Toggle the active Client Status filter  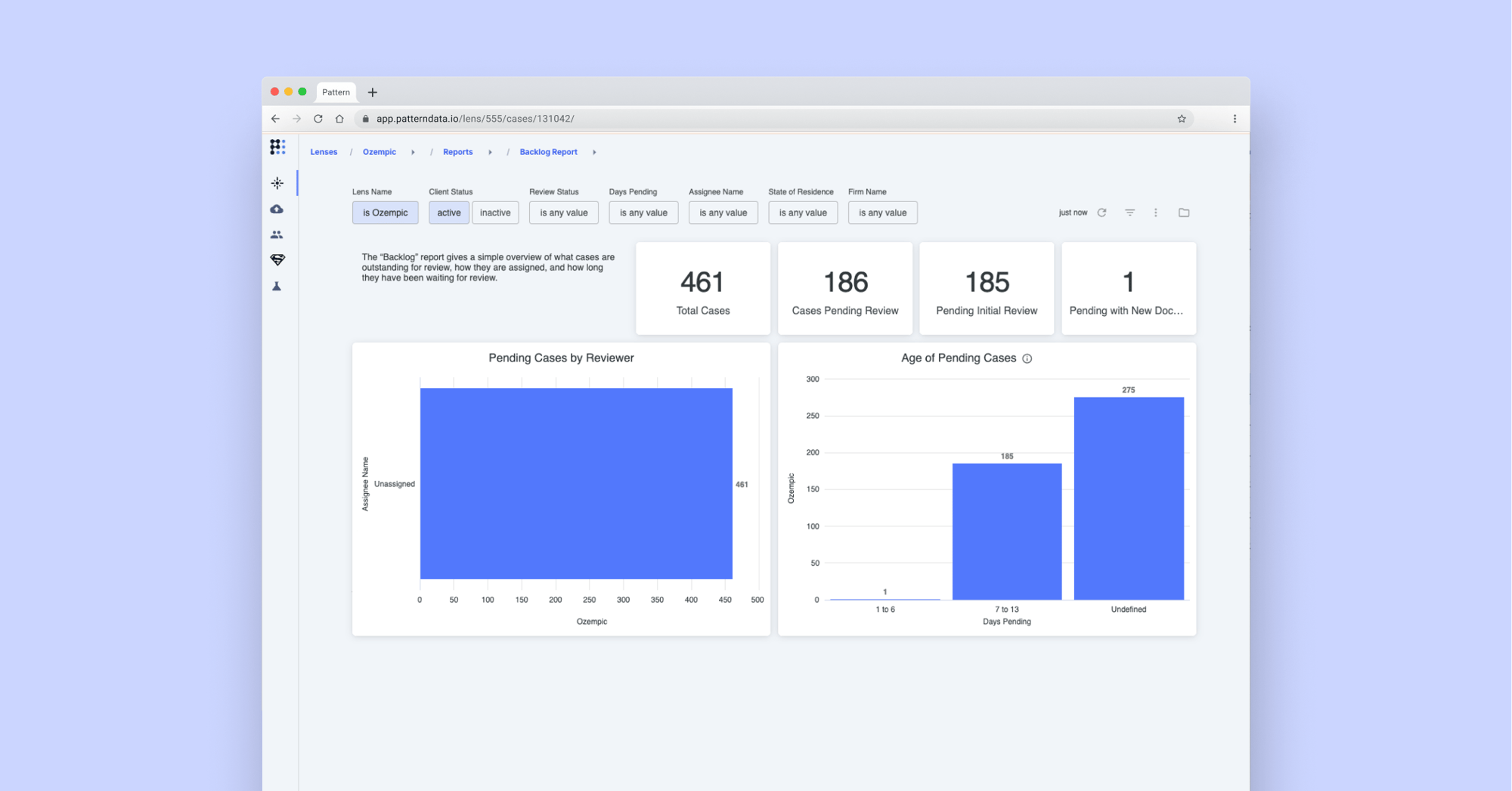coord(449,212)
